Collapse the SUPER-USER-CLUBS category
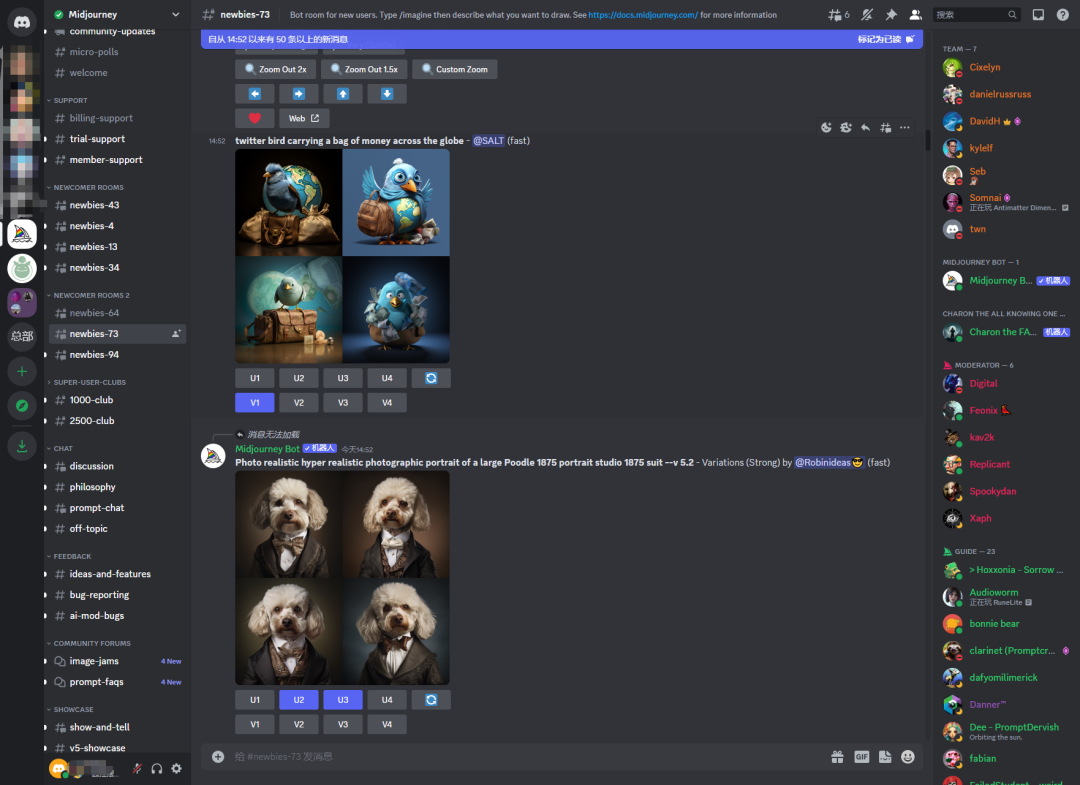 [x=89, y=382]
